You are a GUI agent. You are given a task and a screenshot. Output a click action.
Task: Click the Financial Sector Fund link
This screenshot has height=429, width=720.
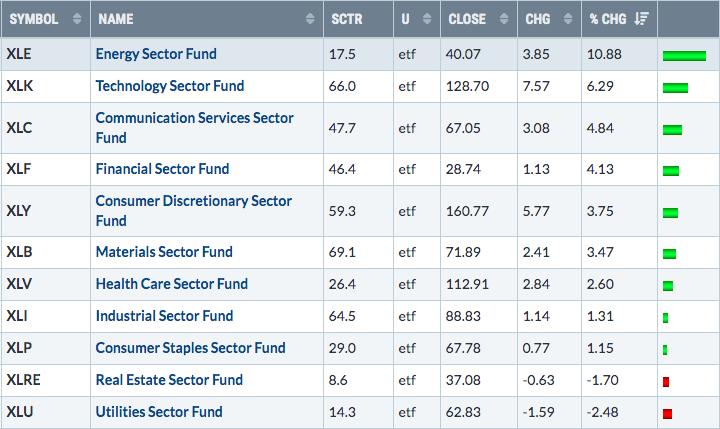coord(162,169)
